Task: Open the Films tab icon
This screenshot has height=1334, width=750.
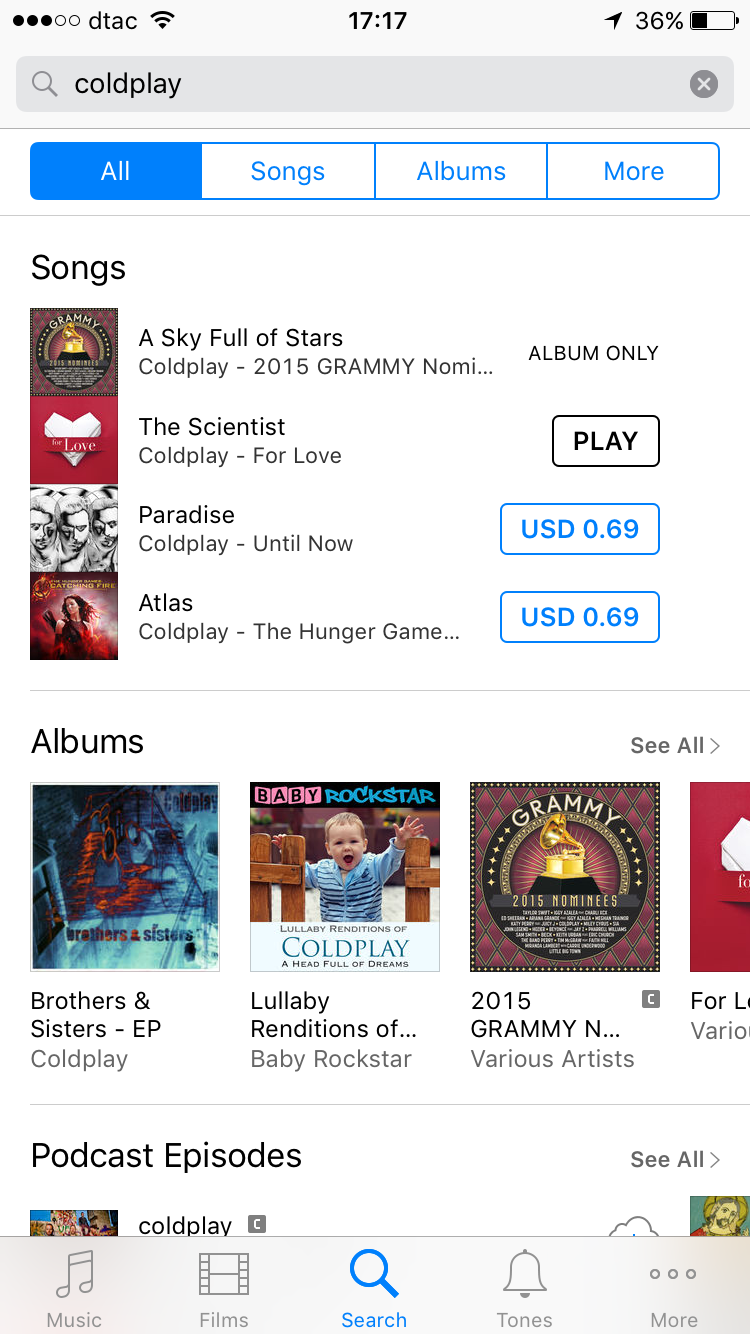Action: coord(224,1274)
